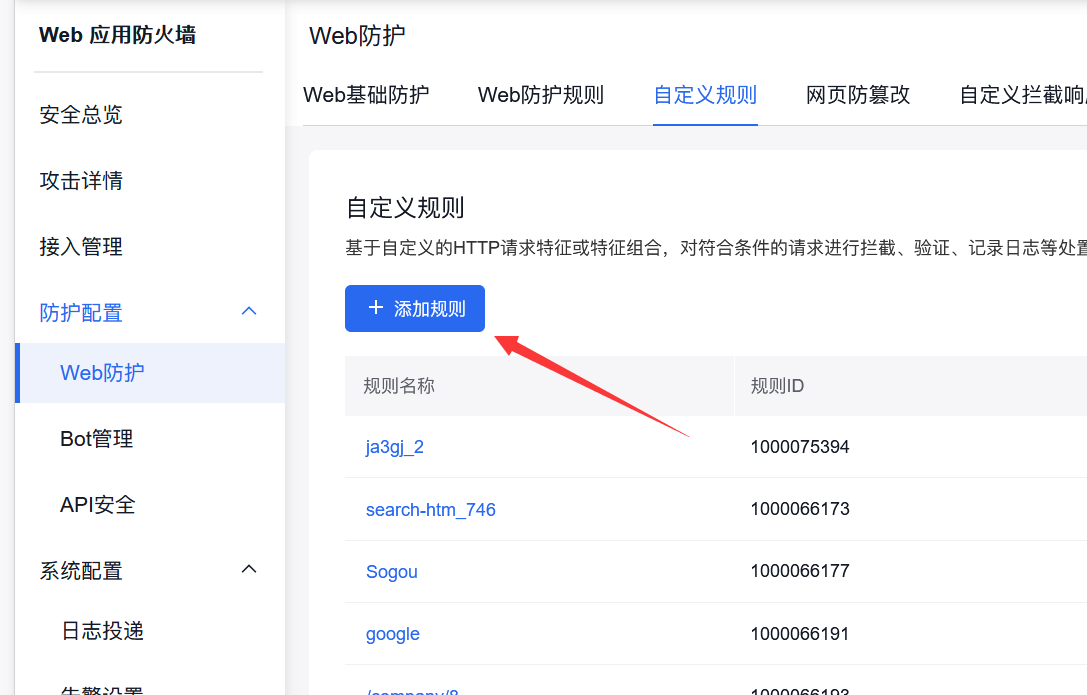Click the Web 应用防火墙 product title

click(117, 35)
